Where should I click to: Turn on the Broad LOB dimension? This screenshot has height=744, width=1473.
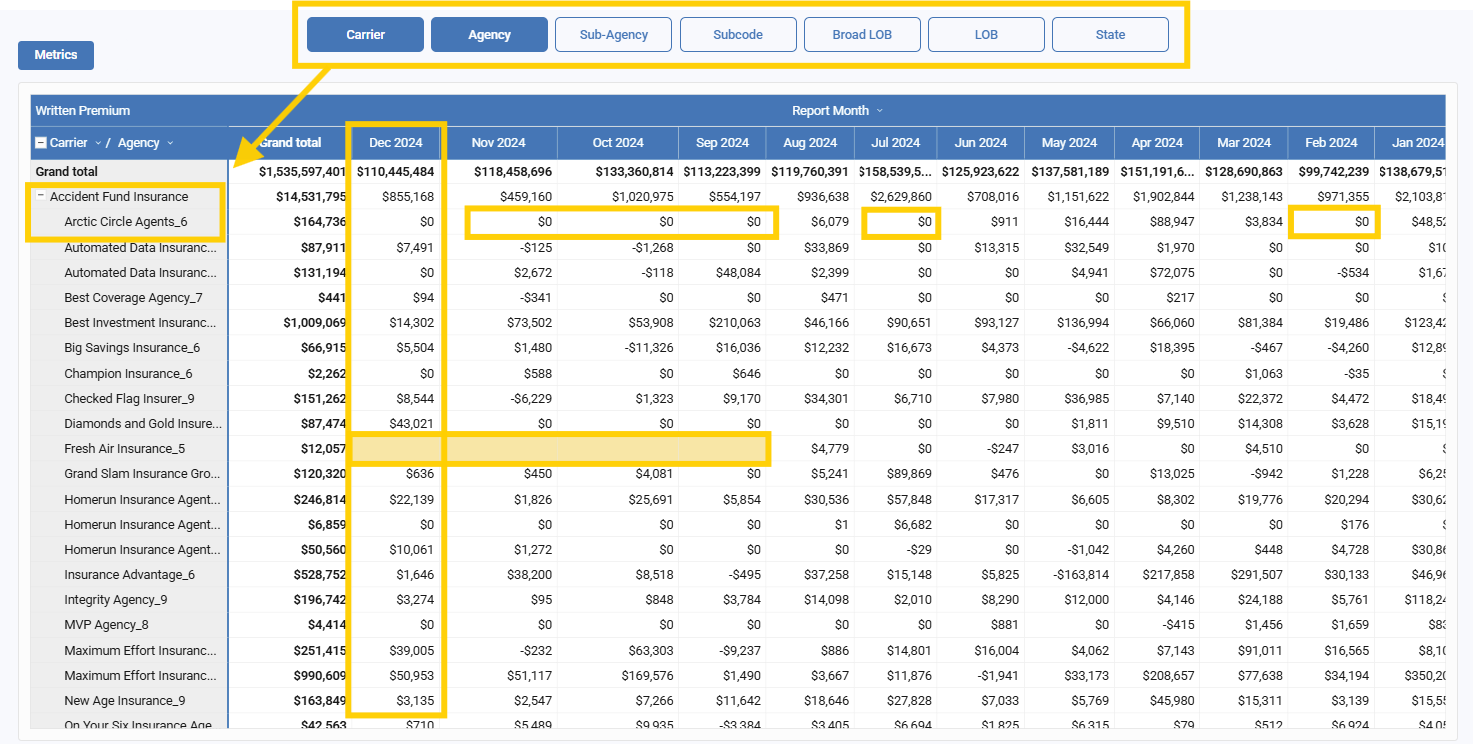(x=862, y=35)
